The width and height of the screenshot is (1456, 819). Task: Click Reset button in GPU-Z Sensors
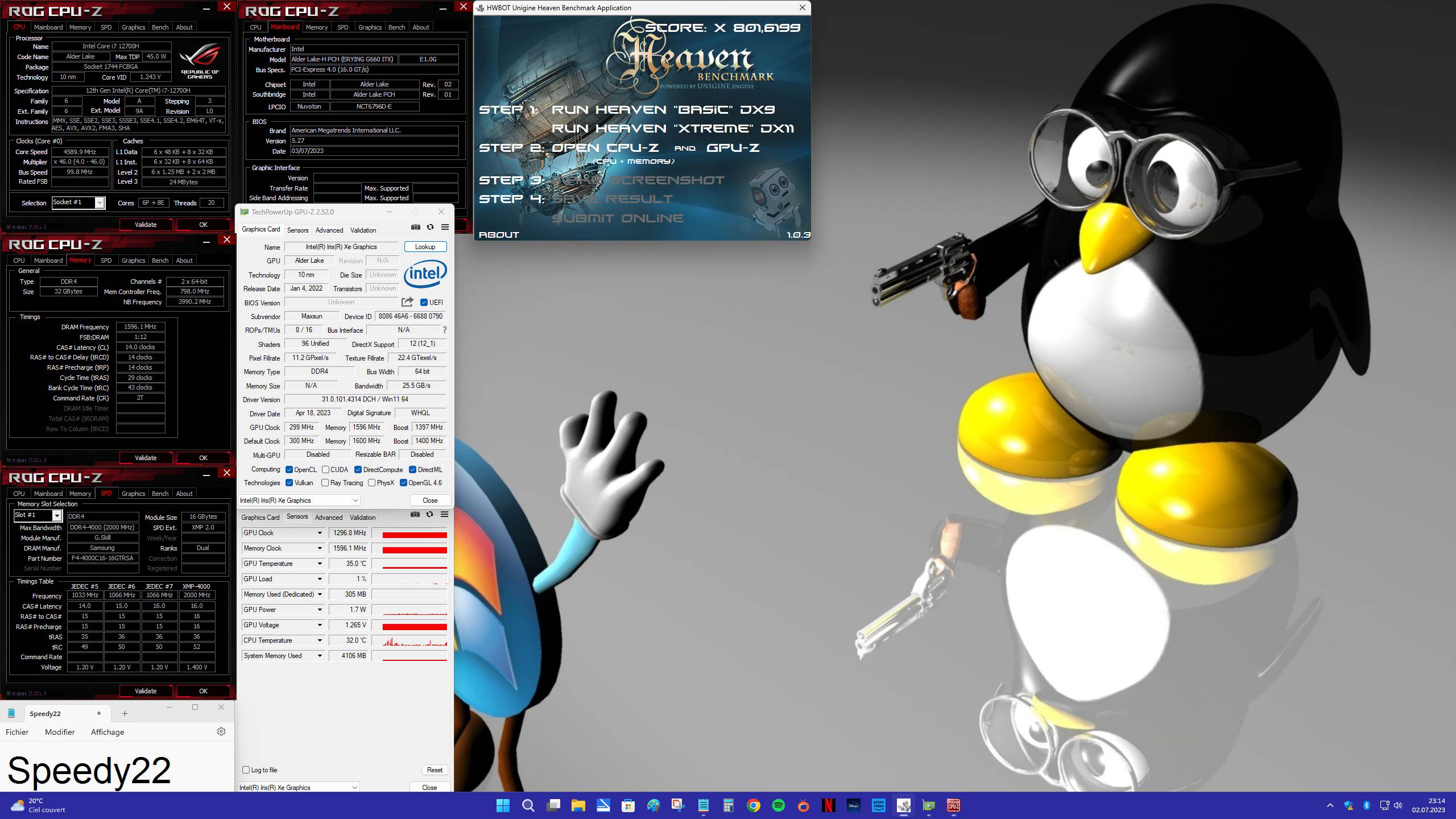tap(435, 770)
